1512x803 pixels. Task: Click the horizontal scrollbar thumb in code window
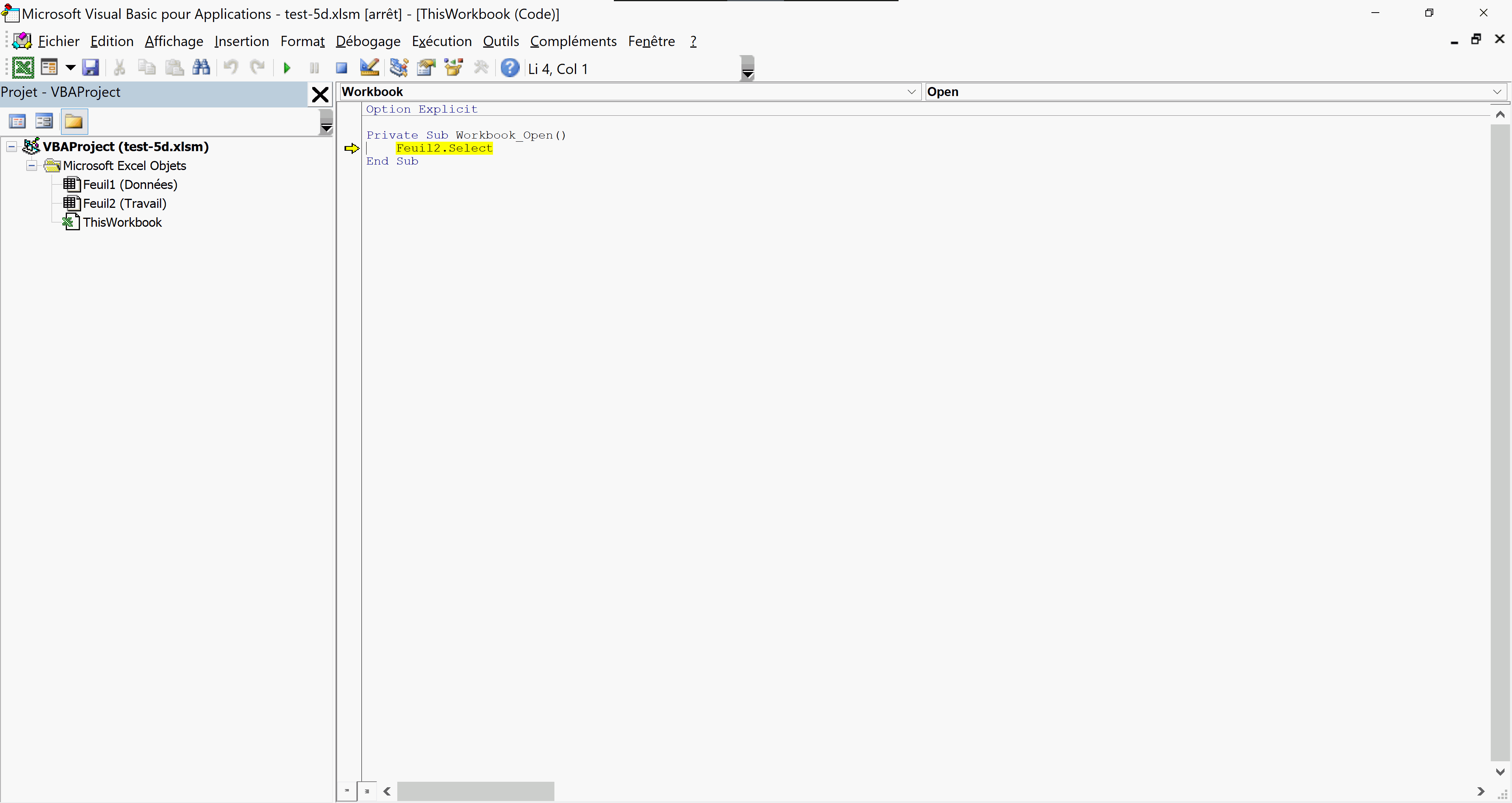point(475,791)
